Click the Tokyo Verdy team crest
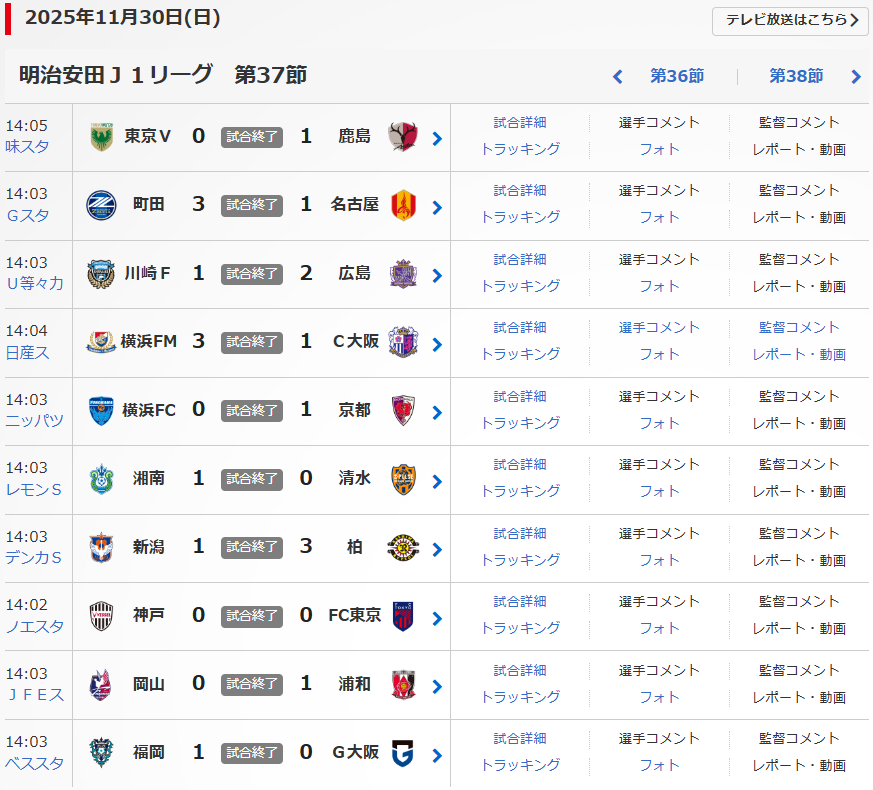Viewport: 873px width, 790px height. click(x=101, y=136)
